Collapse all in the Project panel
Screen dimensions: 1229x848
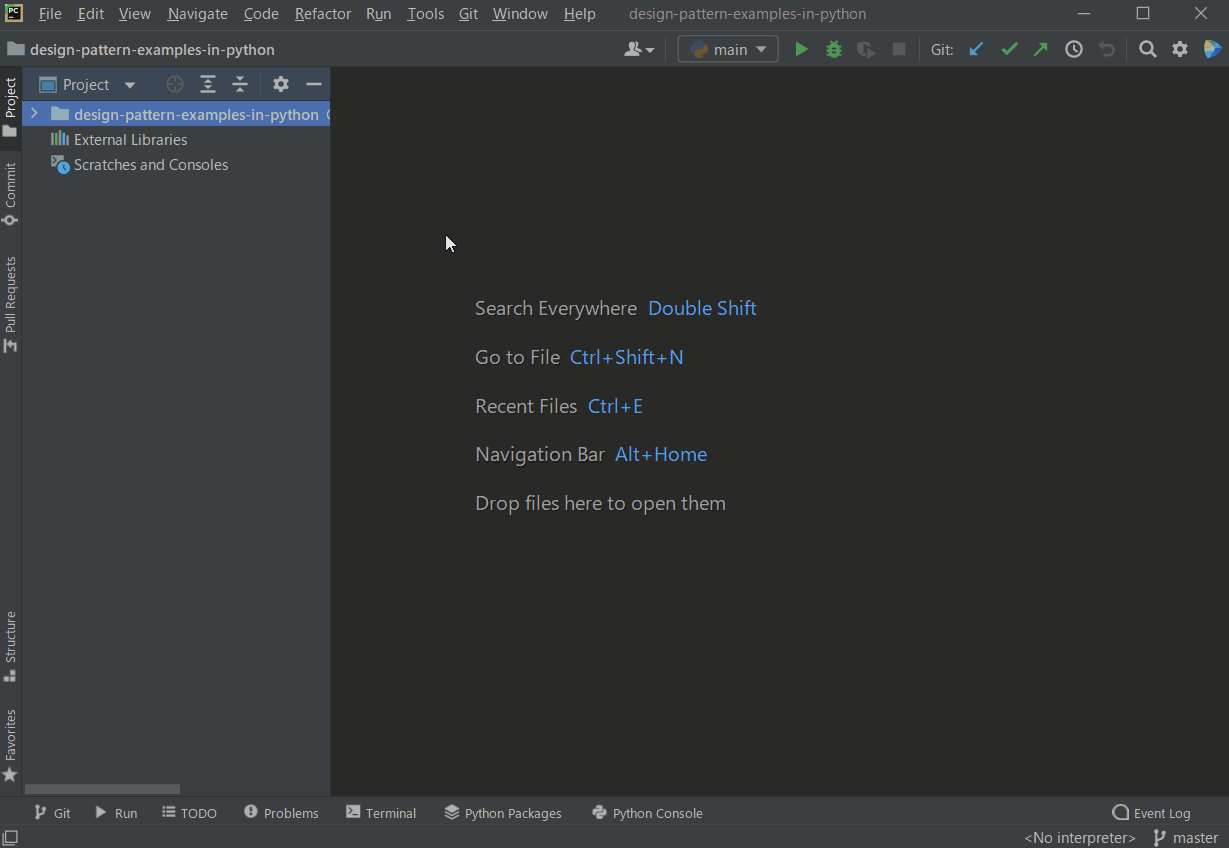[240, 85]
